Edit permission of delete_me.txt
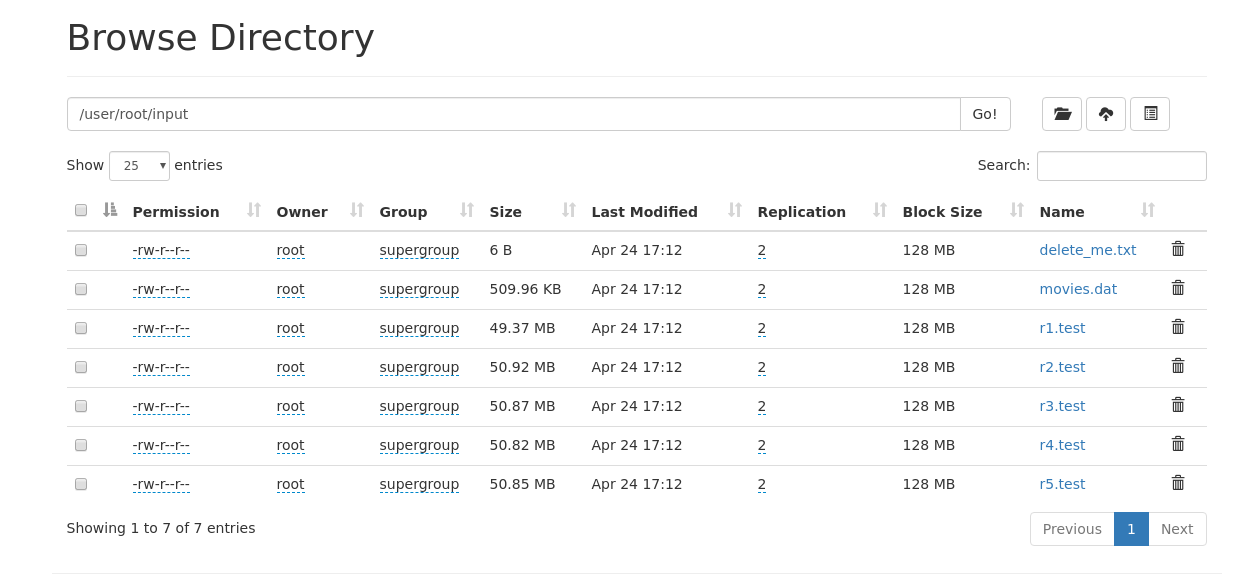This screenshot has height=582, width=1254. coord(161,250)
